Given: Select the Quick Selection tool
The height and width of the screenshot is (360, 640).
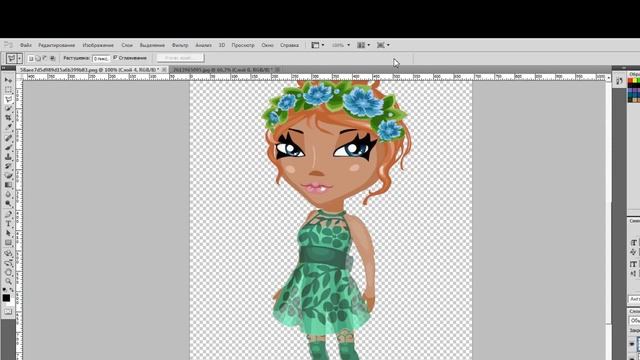Looking at the screenshot, I should 8,109.
